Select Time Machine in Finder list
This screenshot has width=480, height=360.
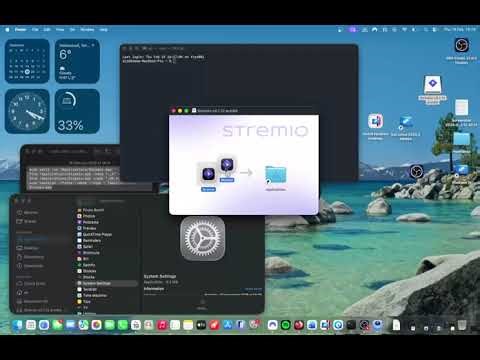click(92, 295)
